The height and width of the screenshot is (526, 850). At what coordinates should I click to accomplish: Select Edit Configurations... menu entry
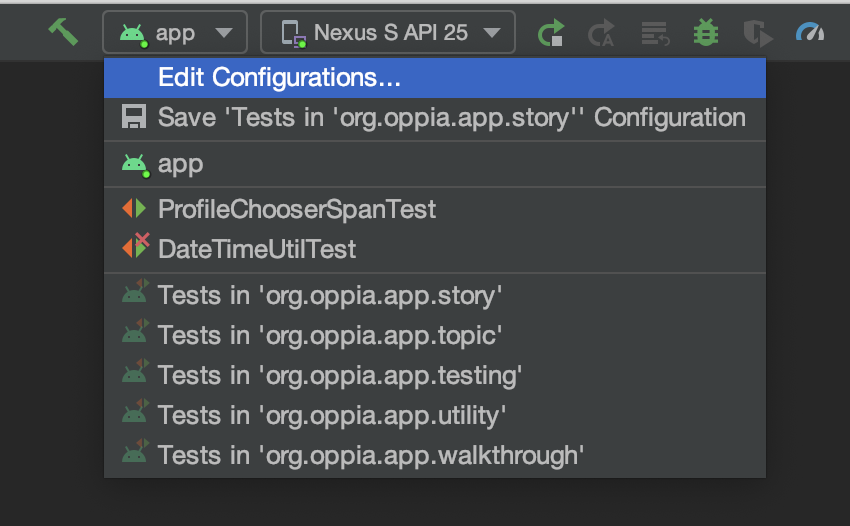point(435,78)
